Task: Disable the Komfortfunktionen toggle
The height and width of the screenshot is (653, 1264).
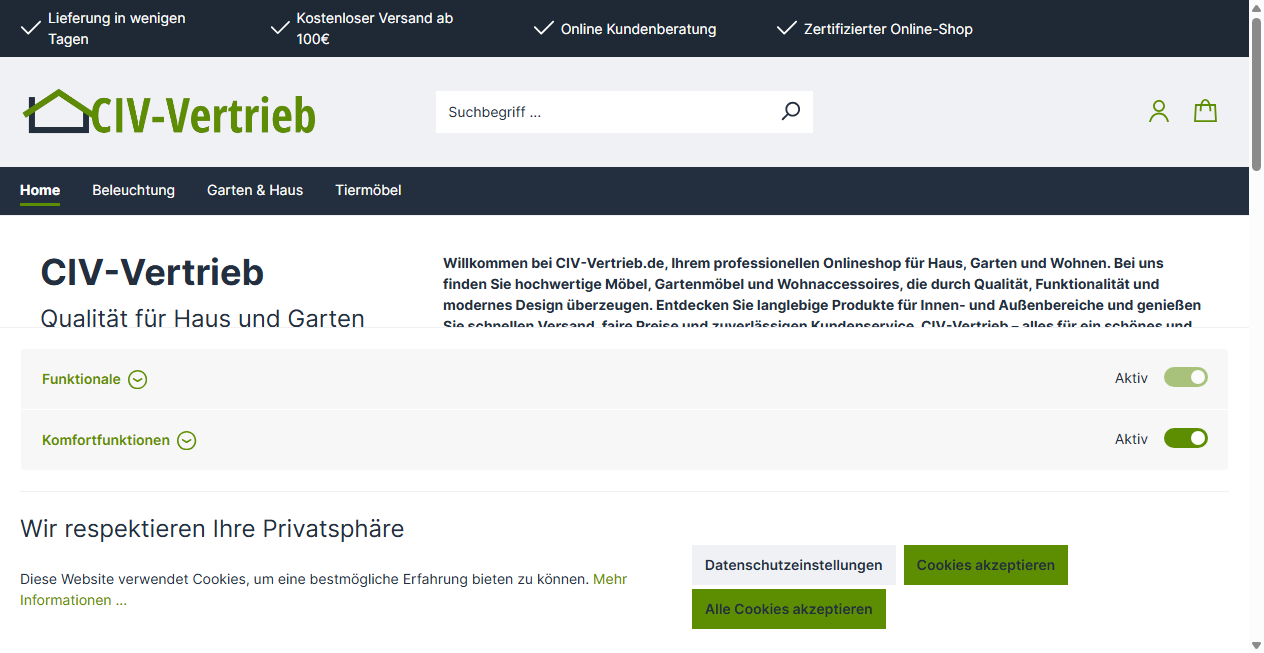Action: tap(1185, 438)
